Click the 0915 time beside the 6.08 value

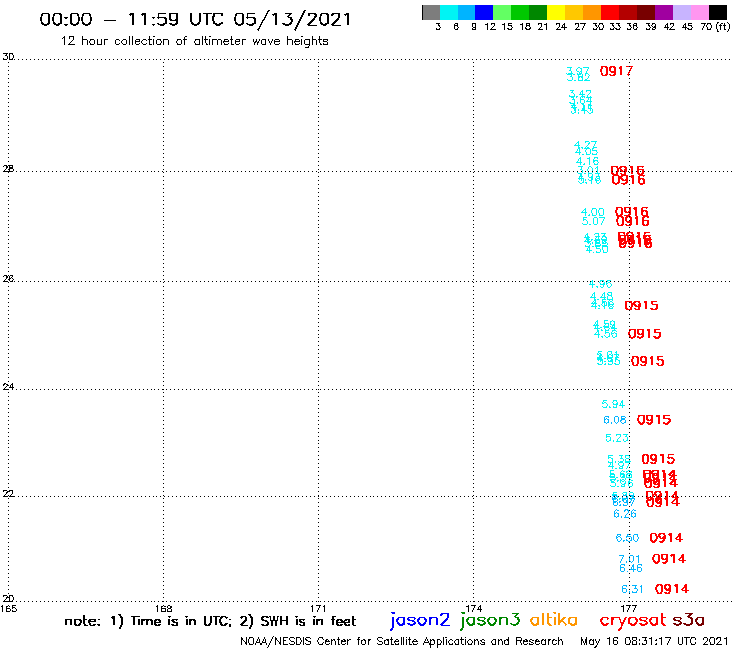(654, 420)
